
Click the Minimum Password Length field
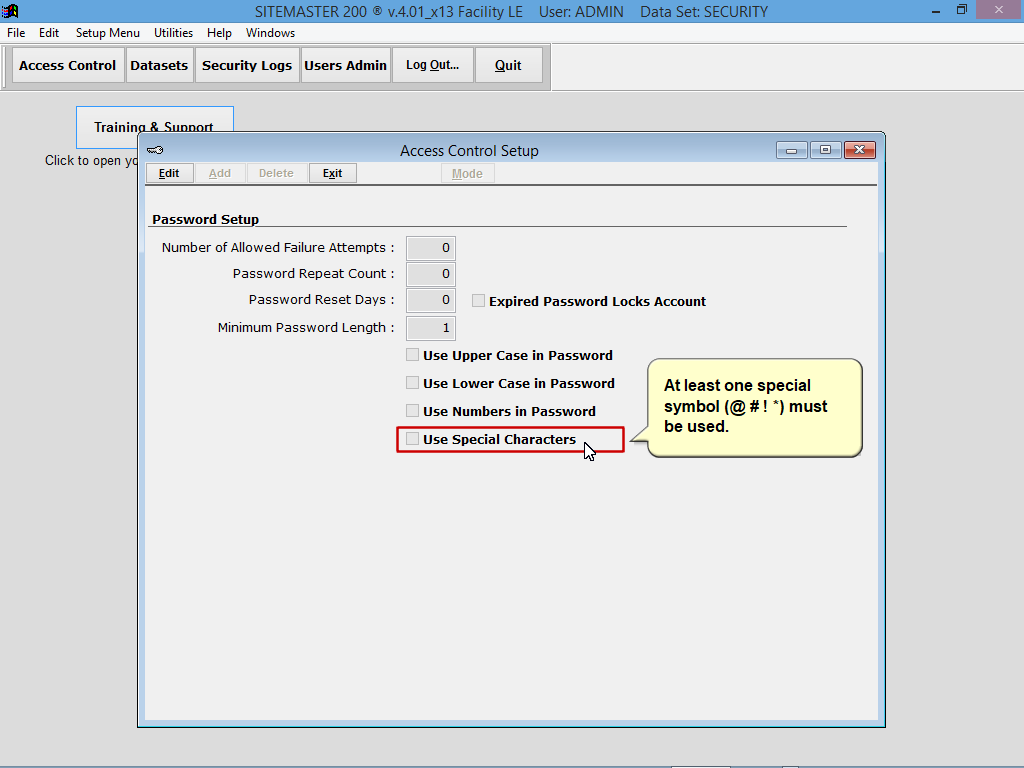(431, 328)
